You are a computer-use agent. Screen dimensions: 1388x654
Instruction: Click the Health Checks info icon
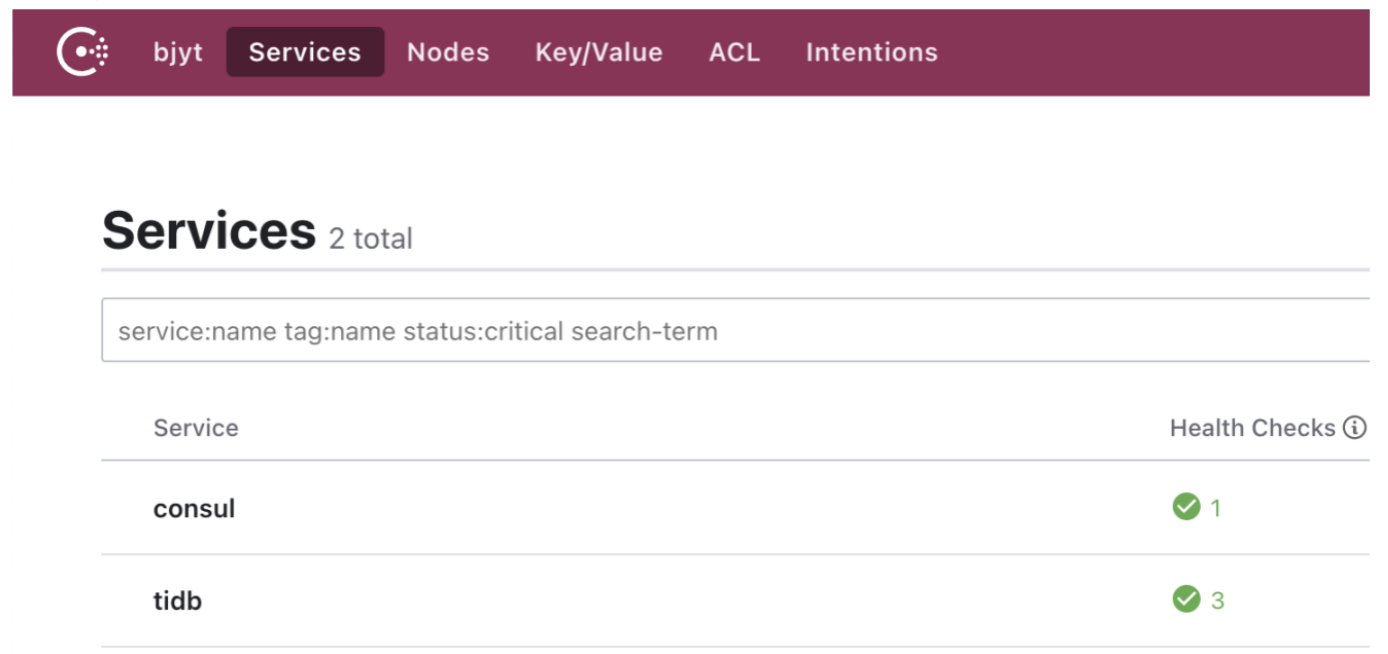(1355, 428)
